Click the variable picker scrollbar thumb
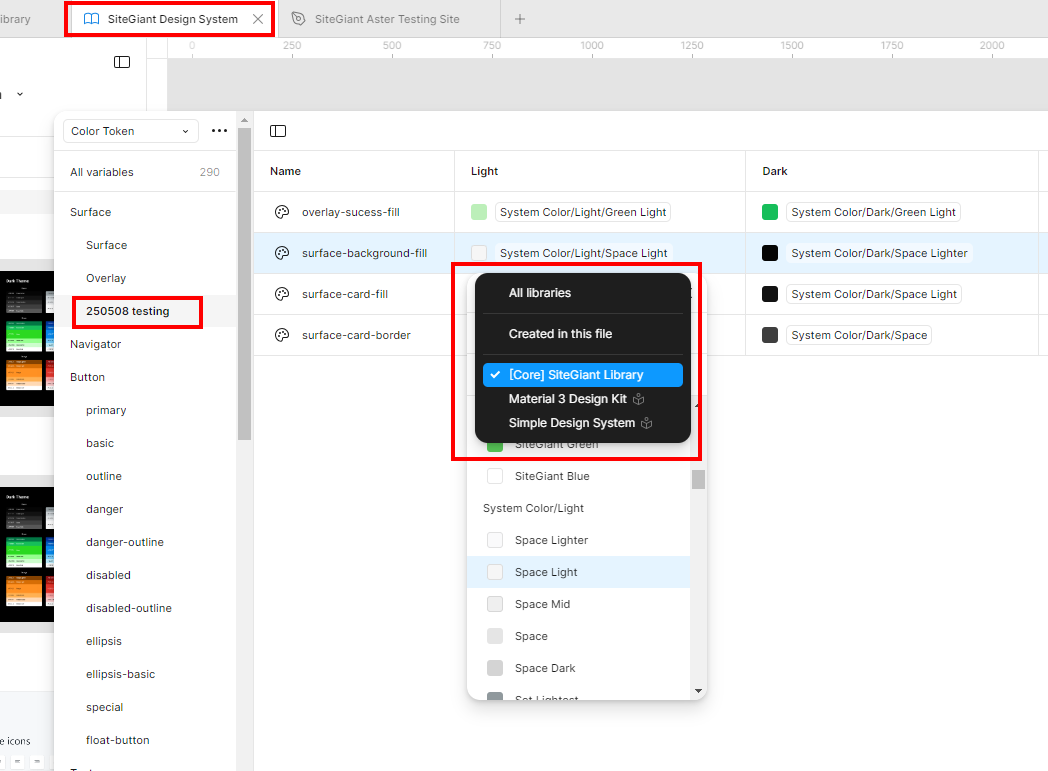This screenshot has width=1048, height=771. click(x=698, y=479)
